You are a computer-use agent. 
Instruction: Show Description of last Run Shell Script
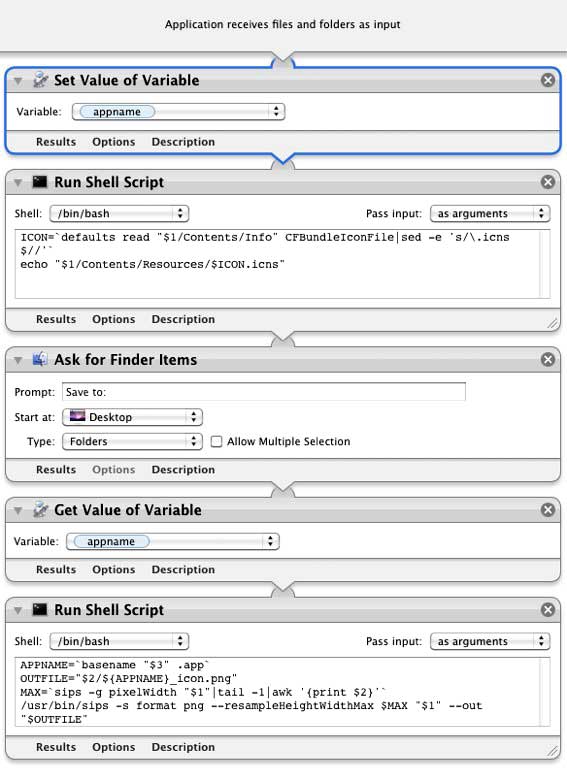pos(183,747)
